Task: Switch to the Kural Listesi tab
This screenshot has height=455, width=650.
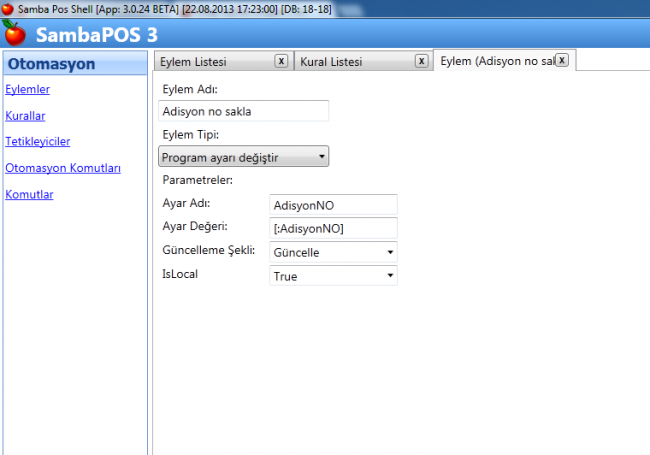Action: 350,62
